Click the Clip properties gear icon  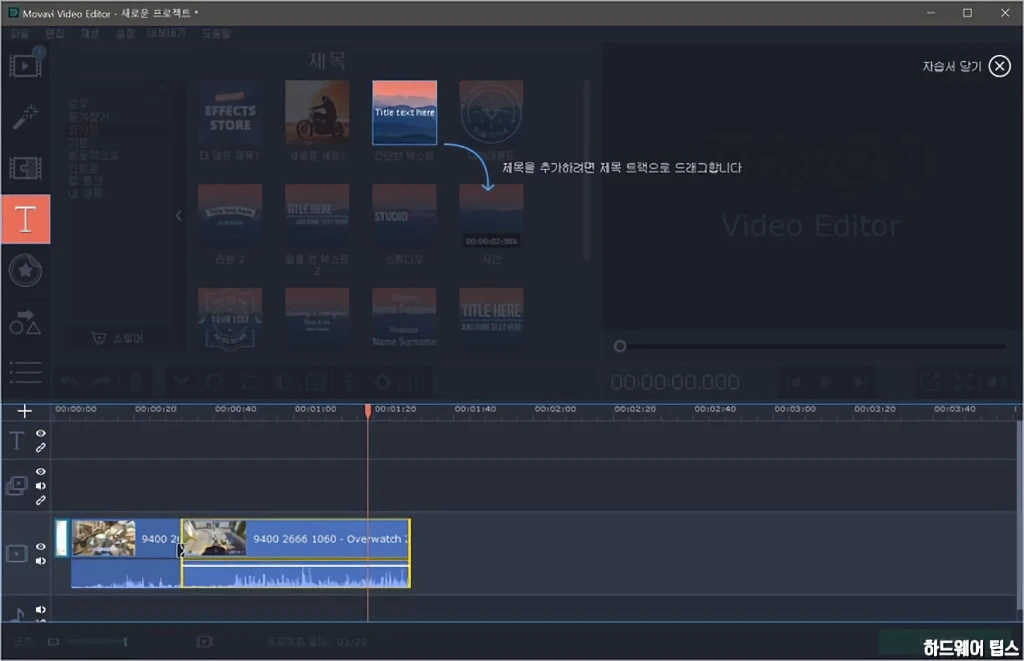(383, 382)
